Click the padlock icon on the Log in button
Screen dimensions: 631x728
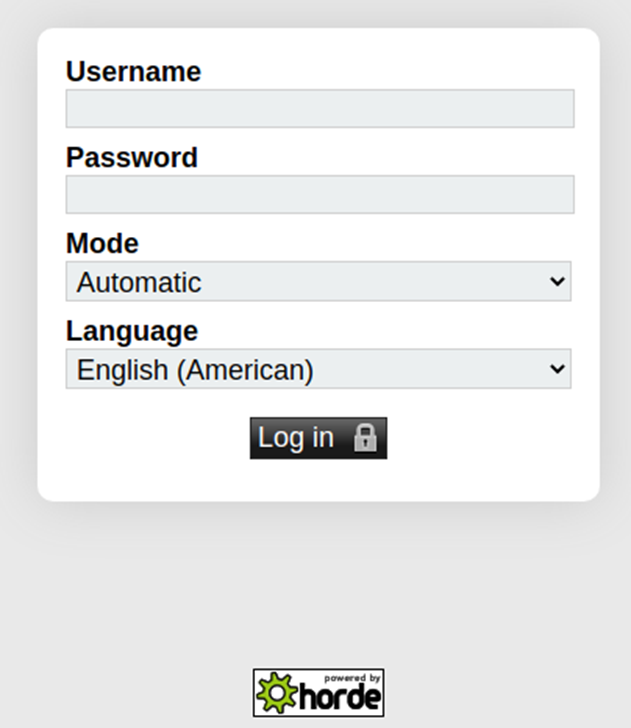click(365, 437)
